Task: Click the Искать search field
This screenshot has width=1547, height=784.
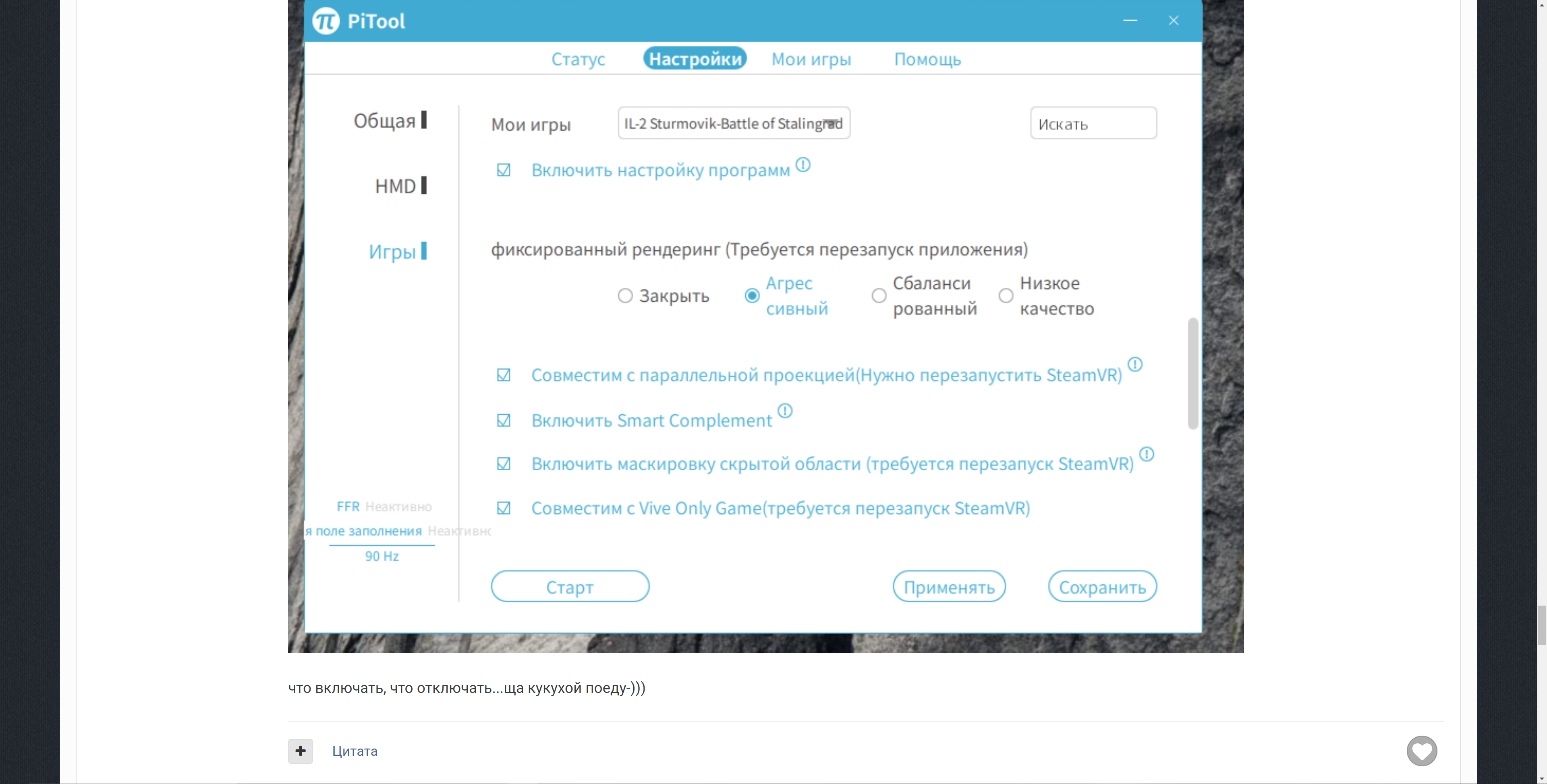Action: [1093, 124]
